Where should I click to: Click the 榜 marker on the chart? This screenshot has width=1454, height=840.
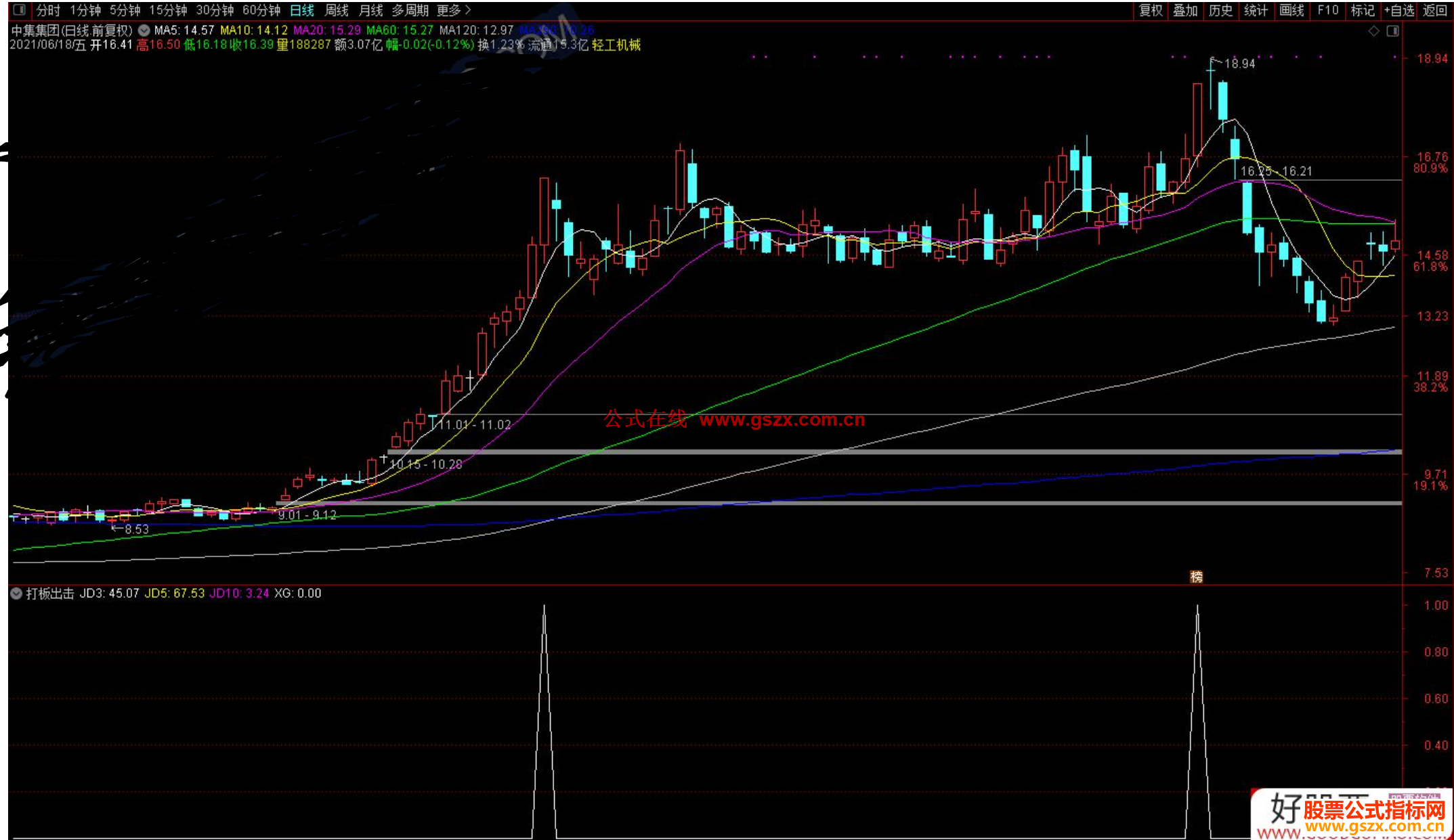coord(1197,577)
